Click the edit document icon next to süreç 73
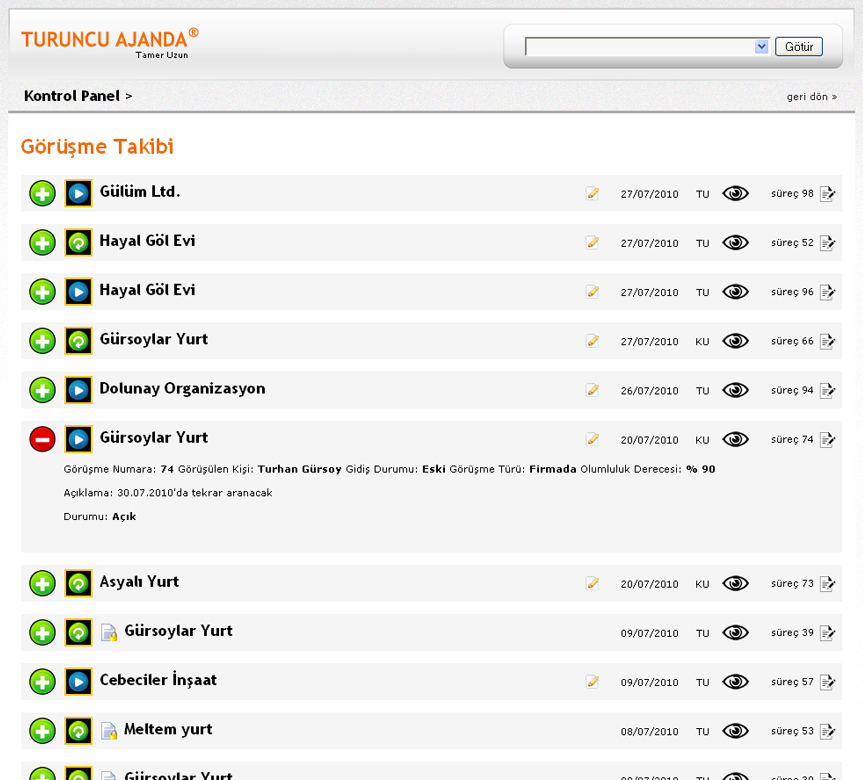 [827, 584]
